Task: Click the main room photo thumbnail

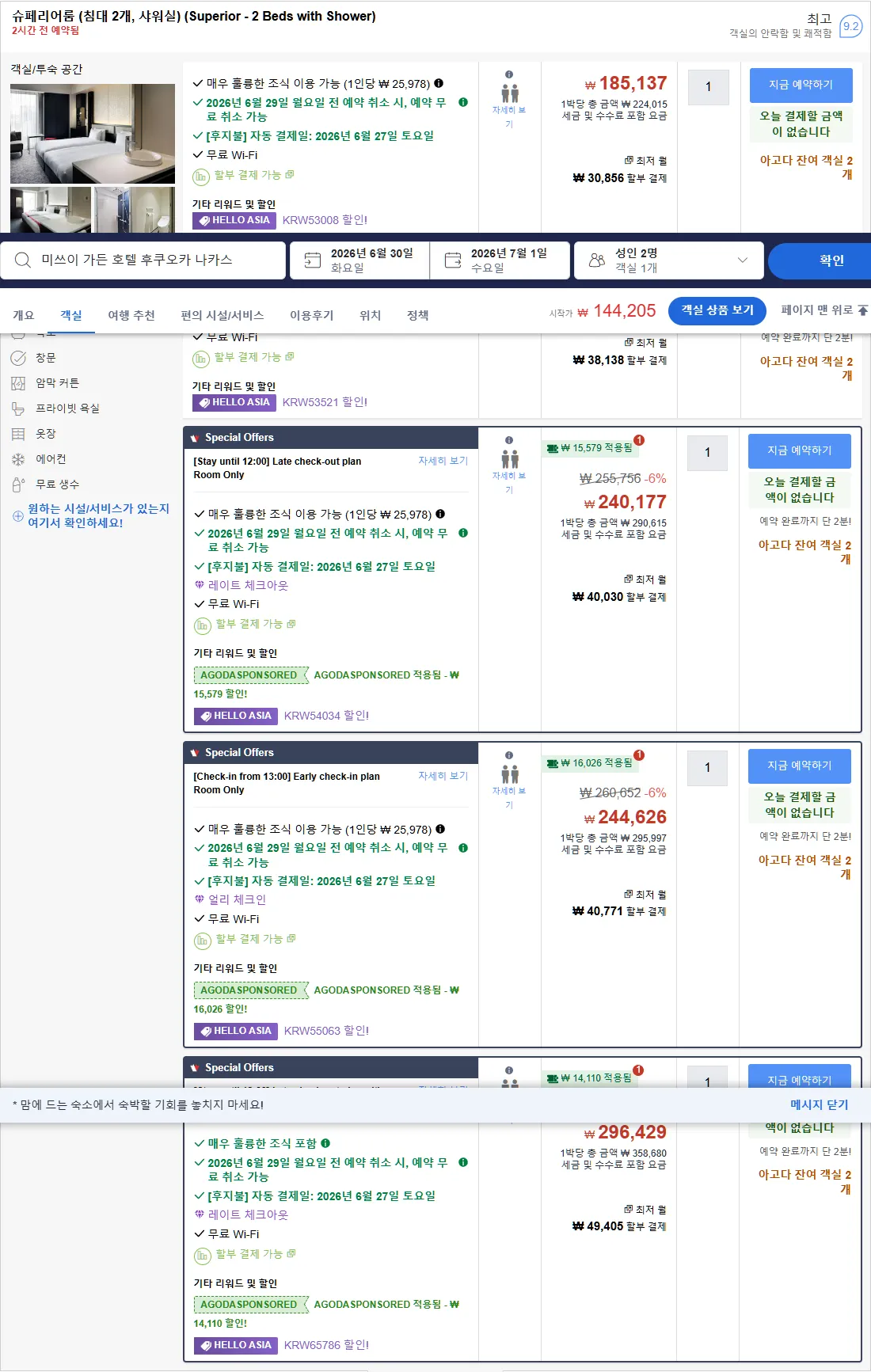Action: tap(93, 134)
